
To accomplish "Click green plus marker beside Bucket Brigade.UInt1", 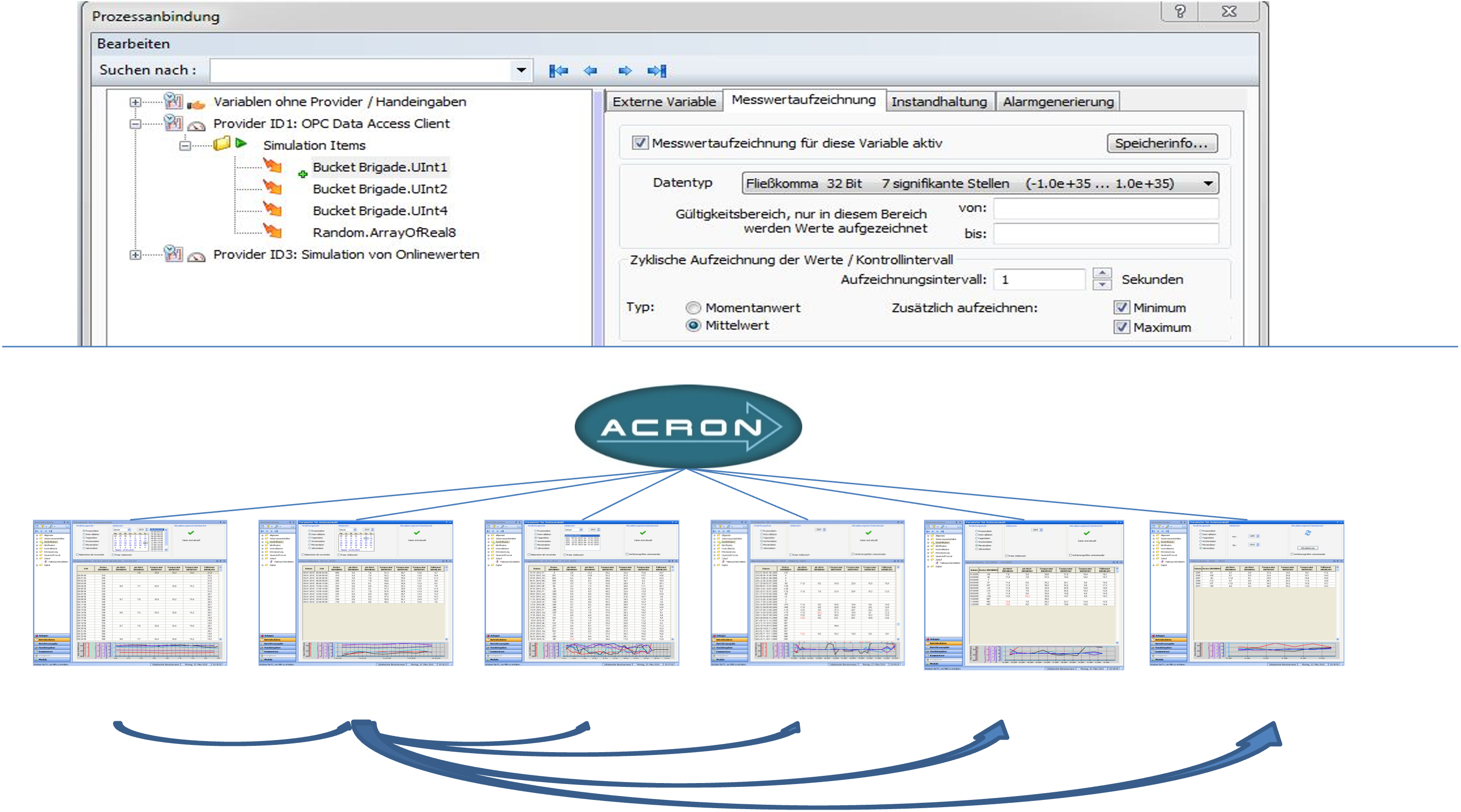I will [303, 174].
